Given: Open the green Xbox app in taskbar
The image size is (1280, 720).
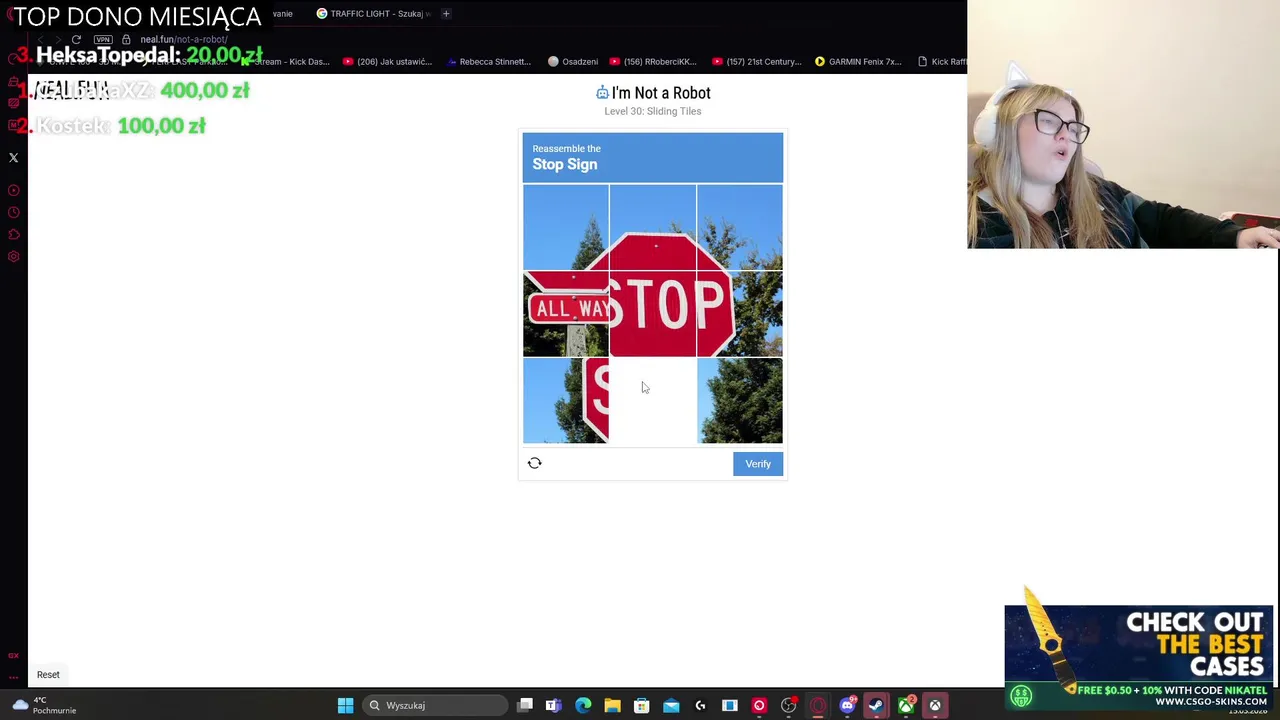Looking at the screenshot, I should (x=905, y=706).
